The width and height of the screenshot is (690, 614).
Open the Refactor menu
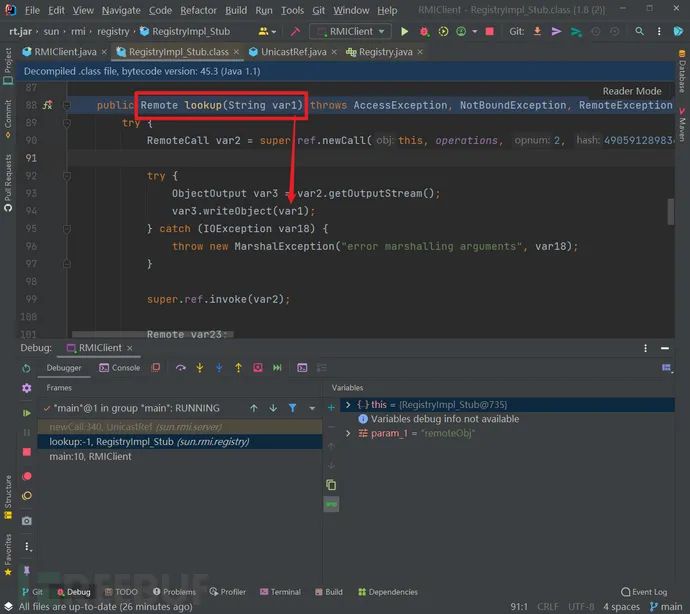click(198, 10)
